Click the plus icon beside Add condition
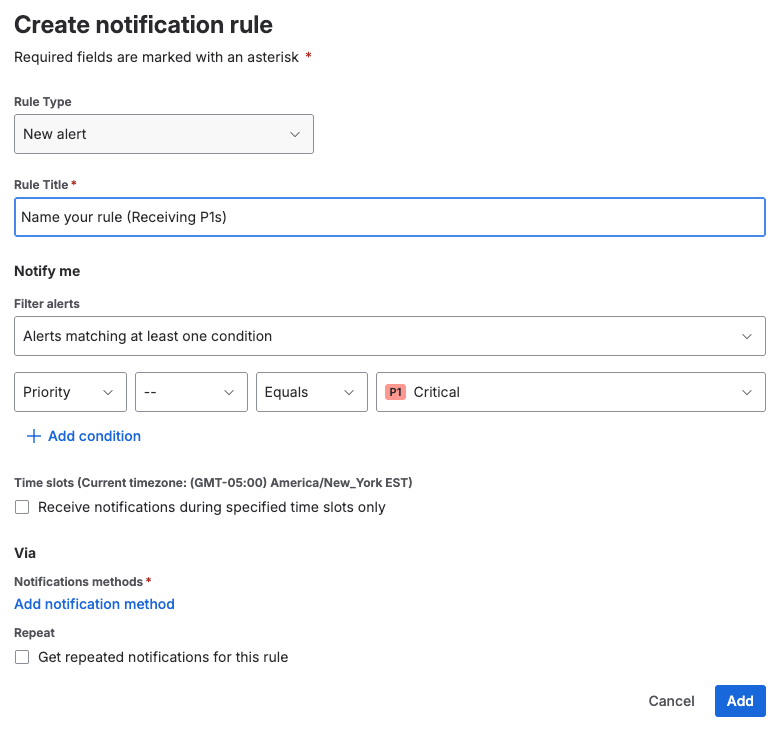Screen dimensions: 783x731 pos(33,436)
